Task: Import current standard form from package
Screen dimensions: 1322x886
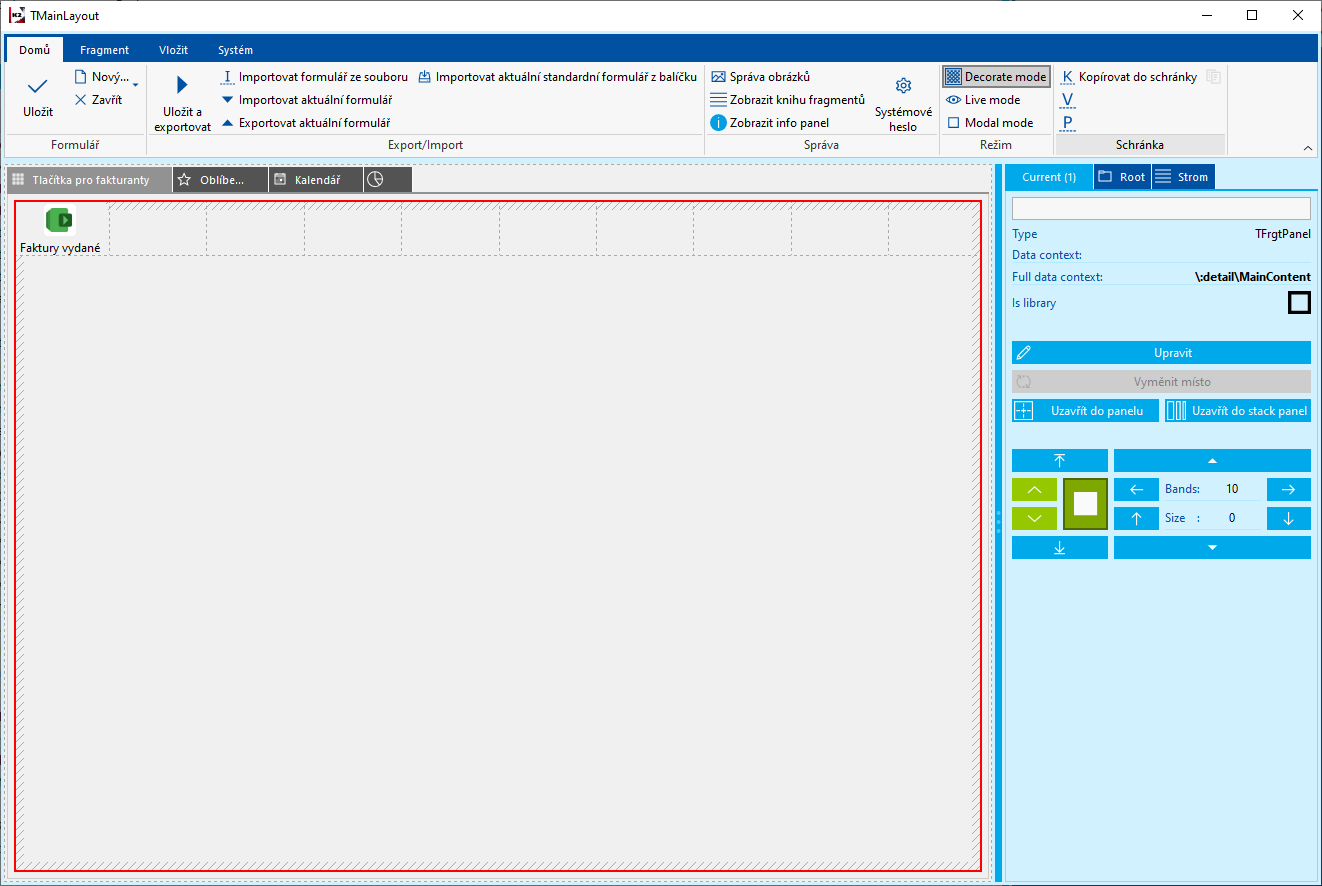Action: 557,77
